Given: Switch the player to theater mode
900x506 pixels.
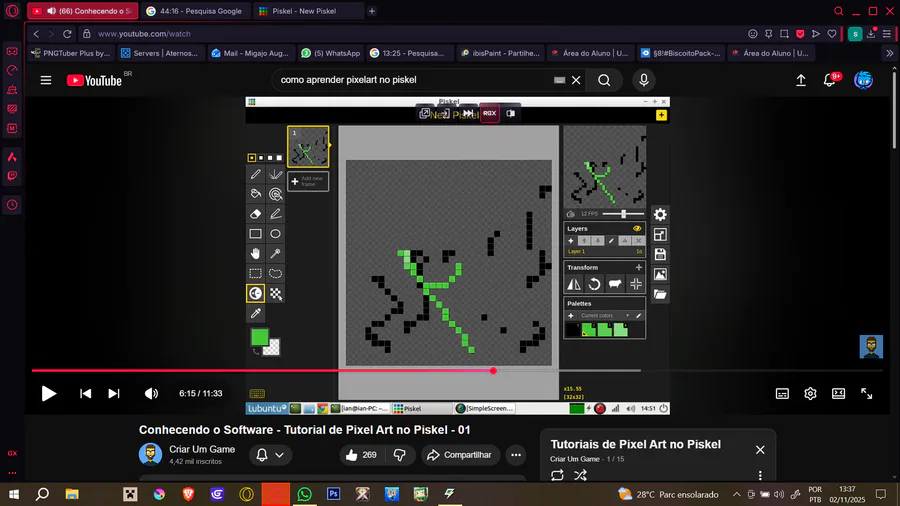Looking at the screenshot, I should [838, 394].
